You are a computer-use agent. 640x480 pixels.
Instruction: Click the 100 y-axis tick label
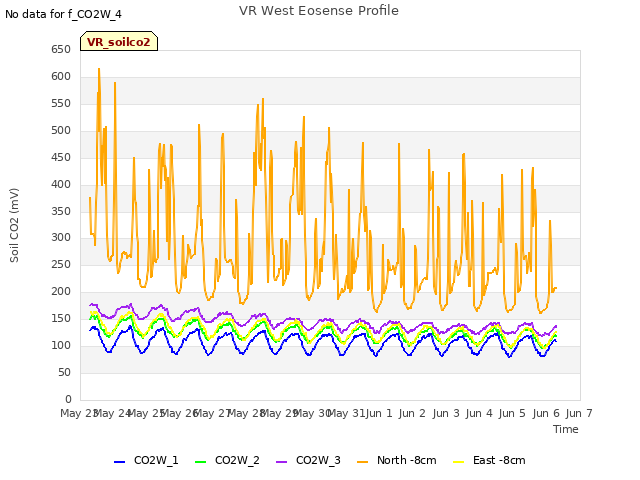pyautogui.click(x=61, y=345)
